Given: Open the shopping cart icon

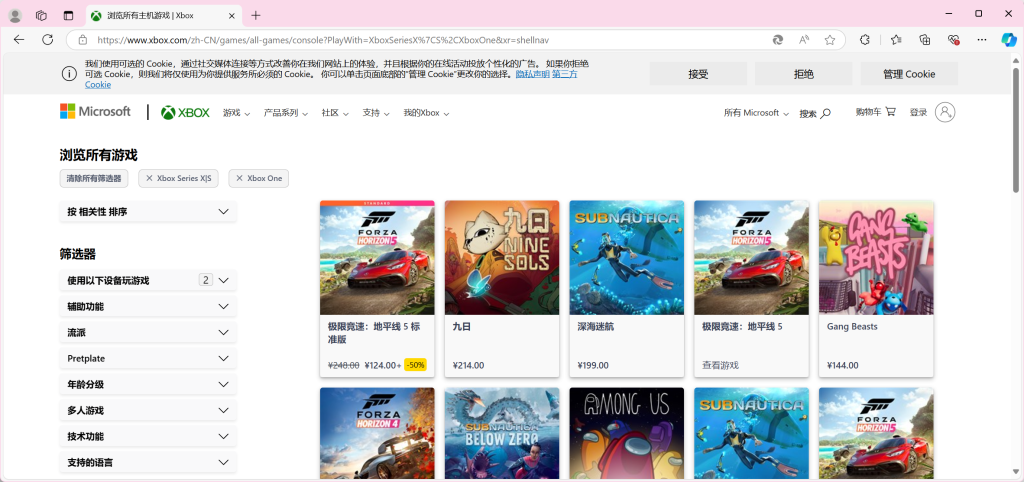Looking at the screenshot, I should (x=891, y=112).
